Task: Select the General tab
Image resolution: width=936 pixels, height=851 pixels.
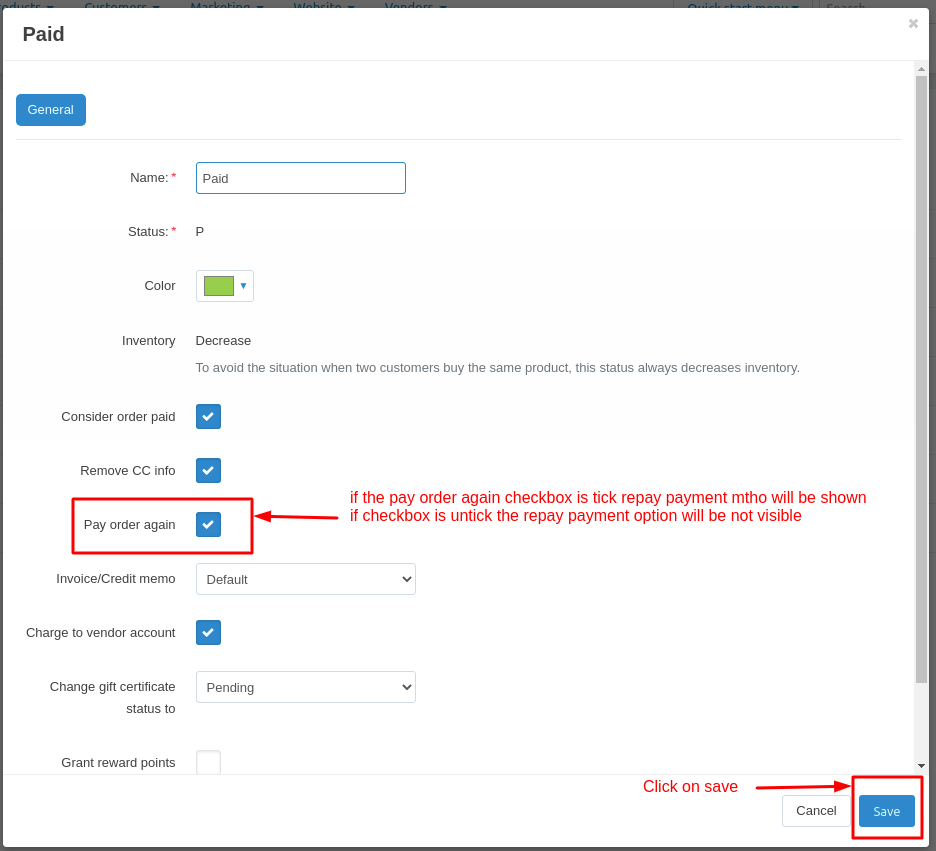Action: (x=51, y=110)
